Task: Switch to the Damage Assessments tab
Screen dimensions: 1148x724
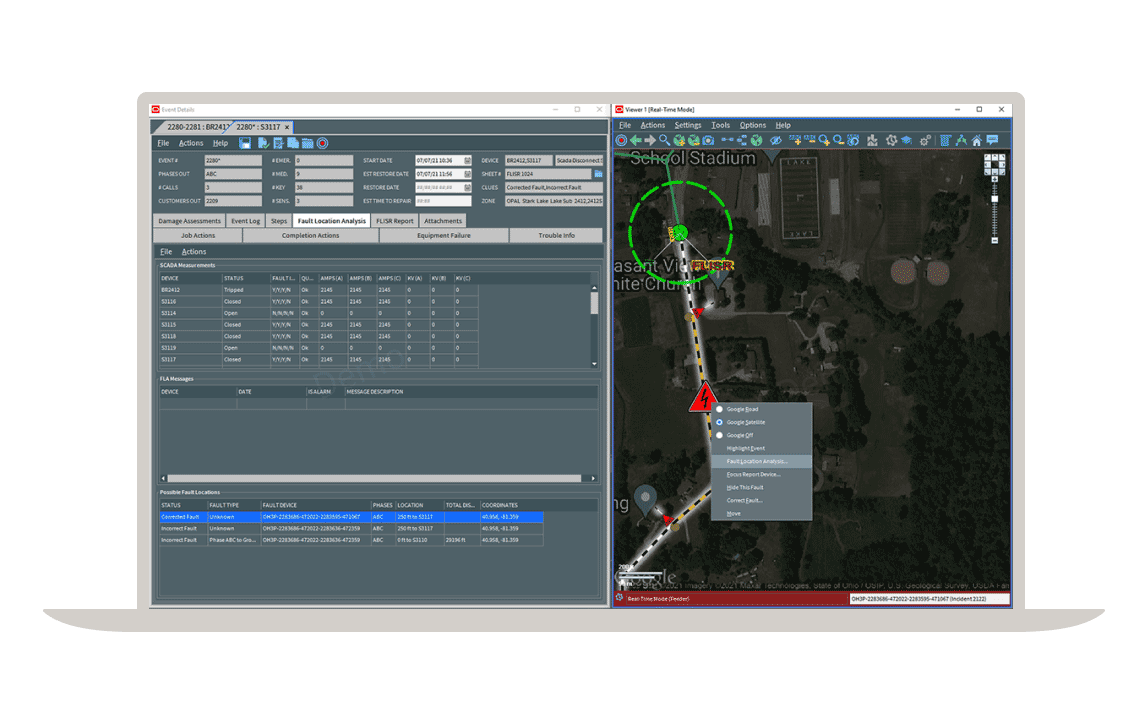Action: point(189,221)
